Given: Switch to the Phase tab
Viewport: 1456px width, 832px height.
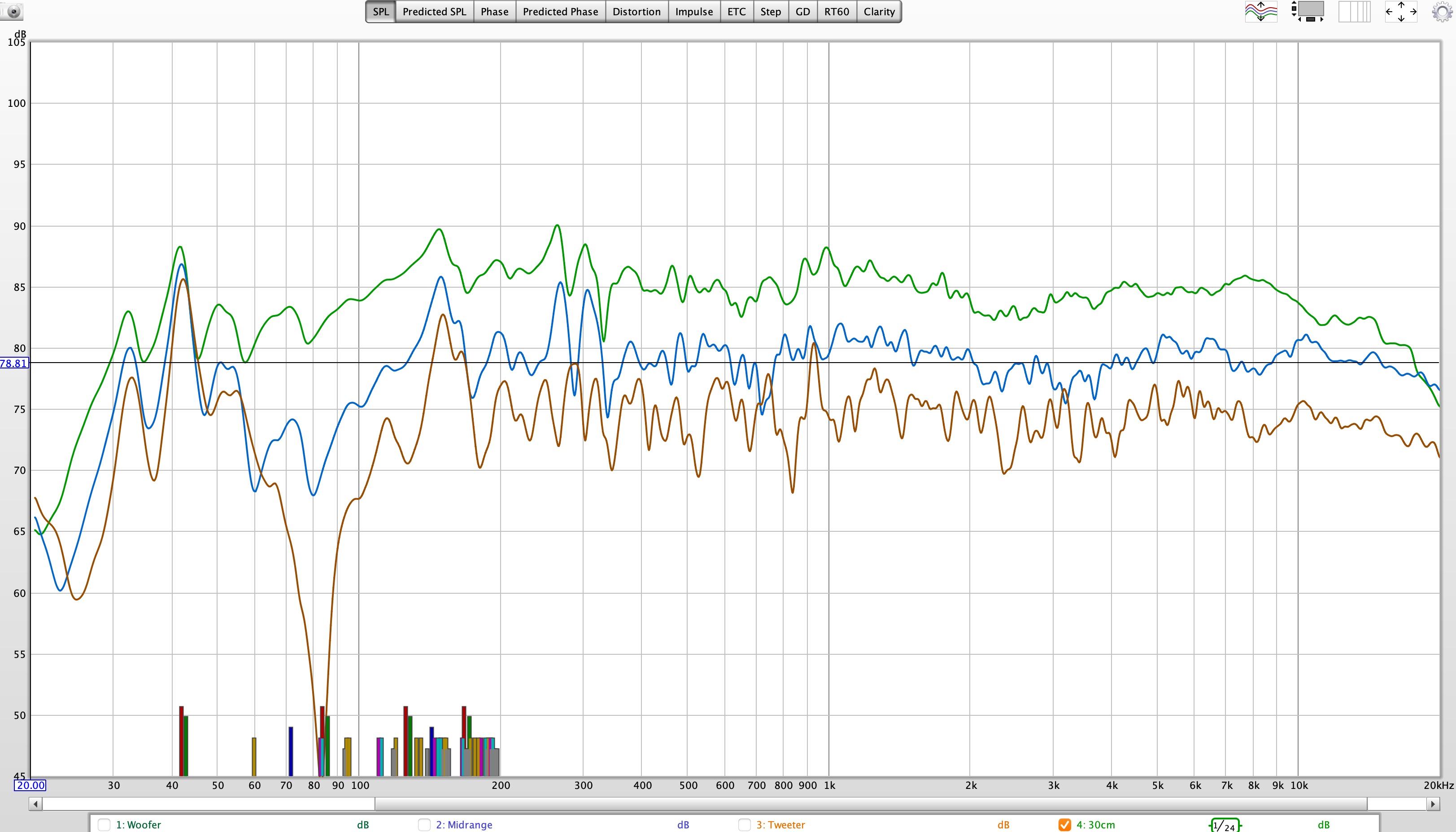Looking at the screenshot, I should pyautogui.click(x=494, y=11).
